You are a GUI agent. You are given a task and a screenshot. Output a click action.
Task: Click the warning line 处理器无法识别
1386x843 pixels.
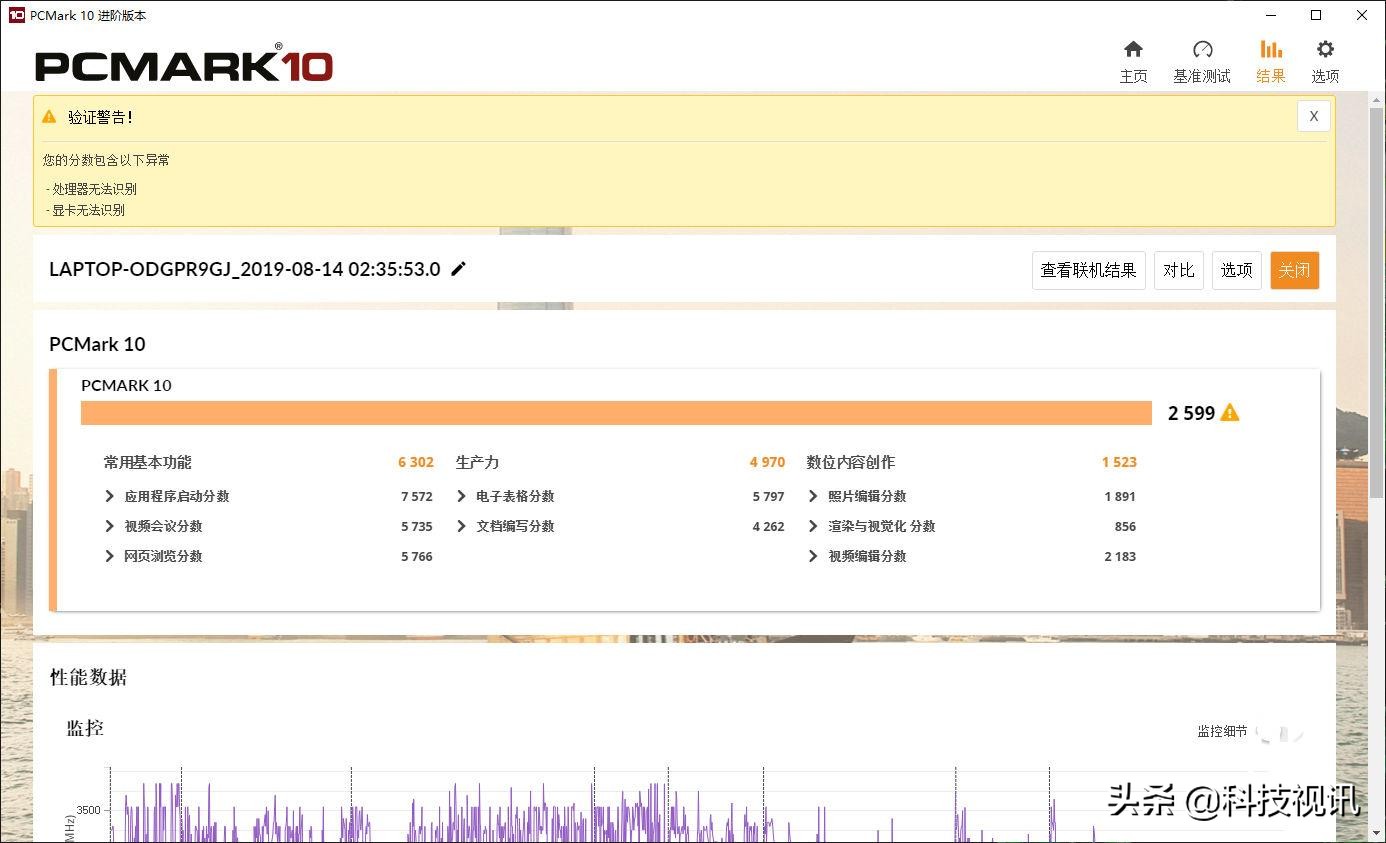click(x=91, y=188)
